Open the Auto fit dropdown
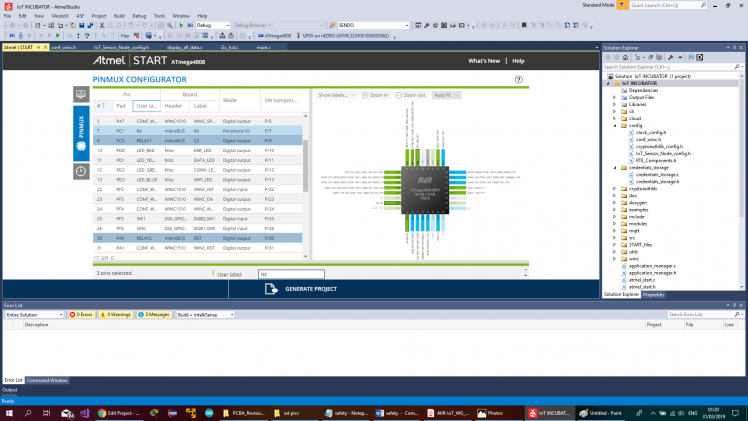 pos(445,95)
